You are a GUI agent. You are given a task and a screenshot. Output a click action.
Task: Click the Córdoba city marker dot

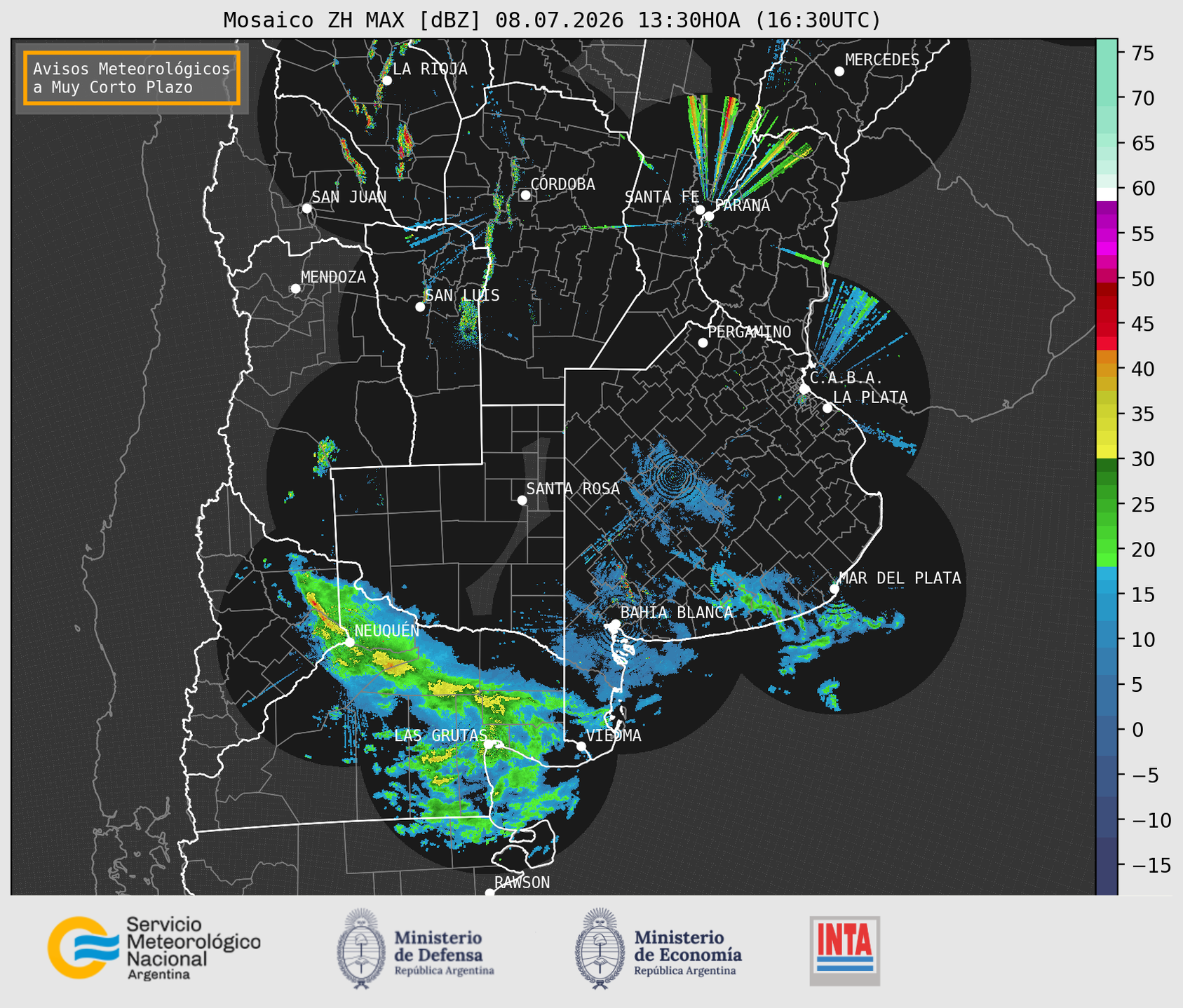pyautogui.click(x=525, y=195)
